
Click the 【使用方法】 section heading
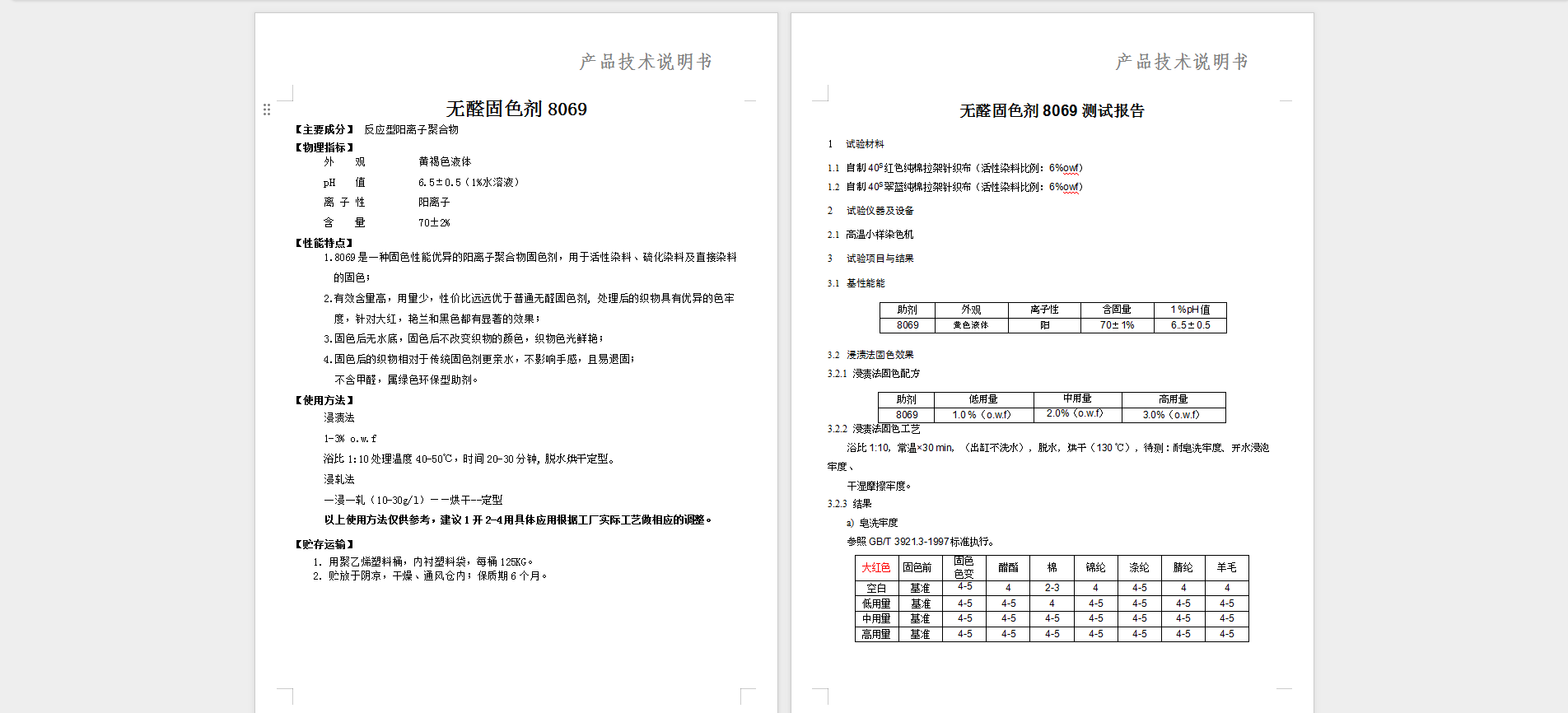point(324,401)
